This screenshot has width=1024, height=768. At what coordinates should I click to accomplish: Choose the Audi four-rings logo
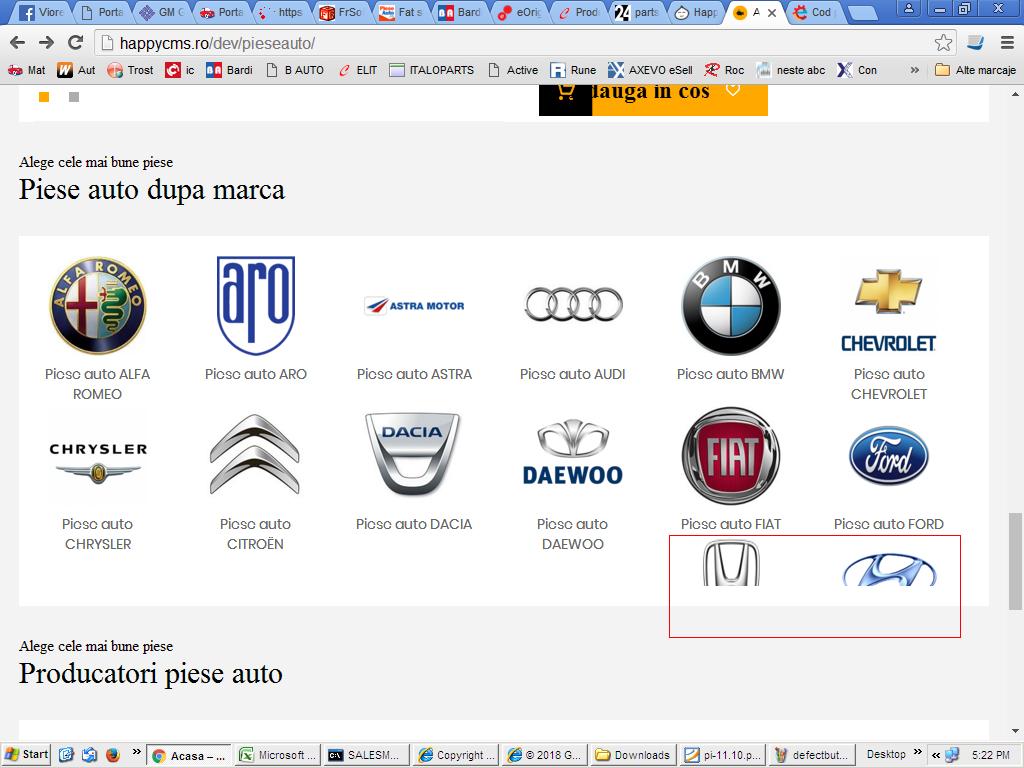coord(573,304)
